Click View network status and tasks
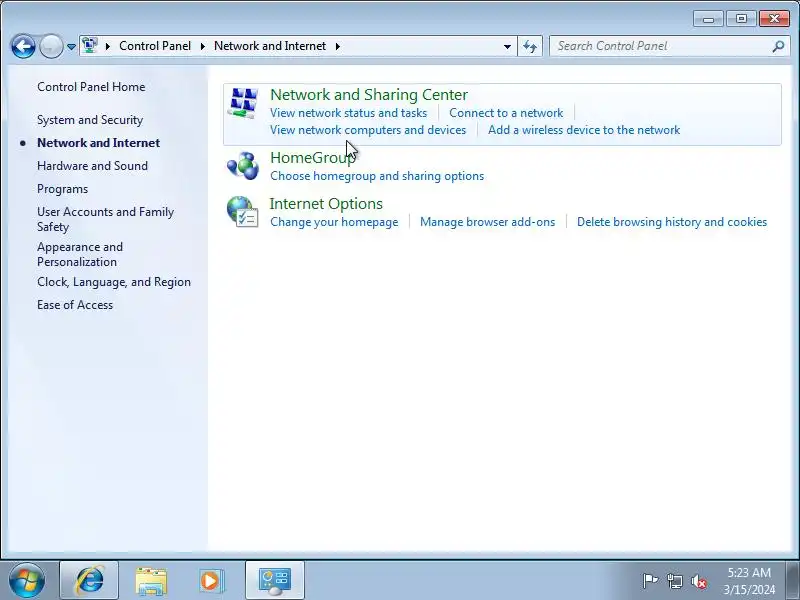Screen dimensions: 800x600 [348, 113]
